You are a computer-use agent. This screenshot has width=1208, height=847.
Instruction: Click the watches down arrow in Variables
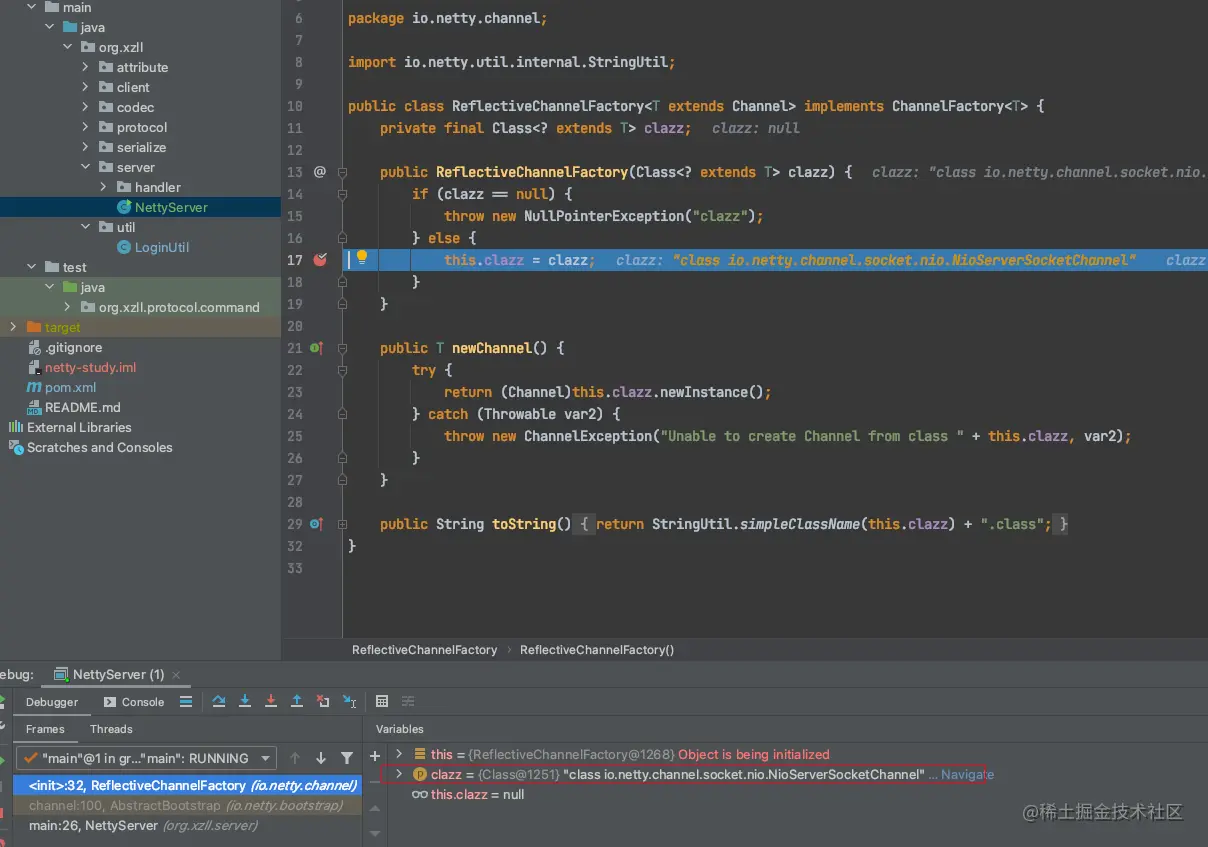pyautogui.click(x=375, y=832)
